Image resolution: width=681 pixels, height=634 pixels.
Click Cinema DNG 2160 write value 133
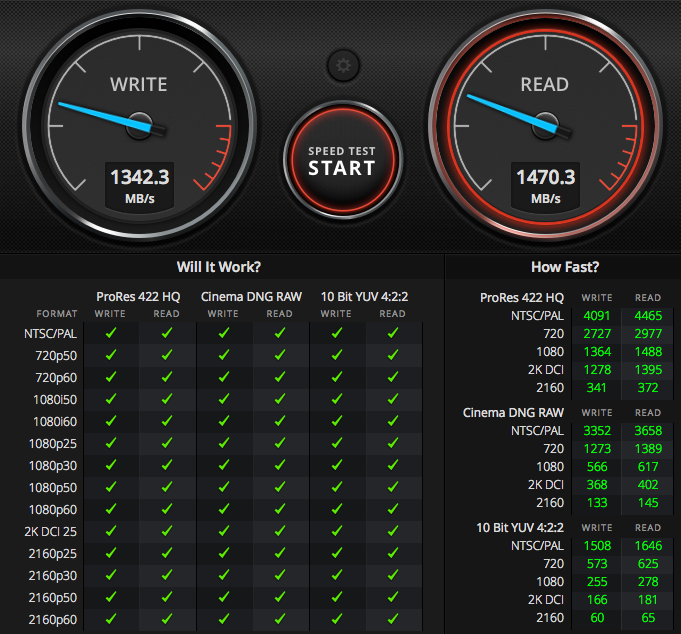coord(597,503)
